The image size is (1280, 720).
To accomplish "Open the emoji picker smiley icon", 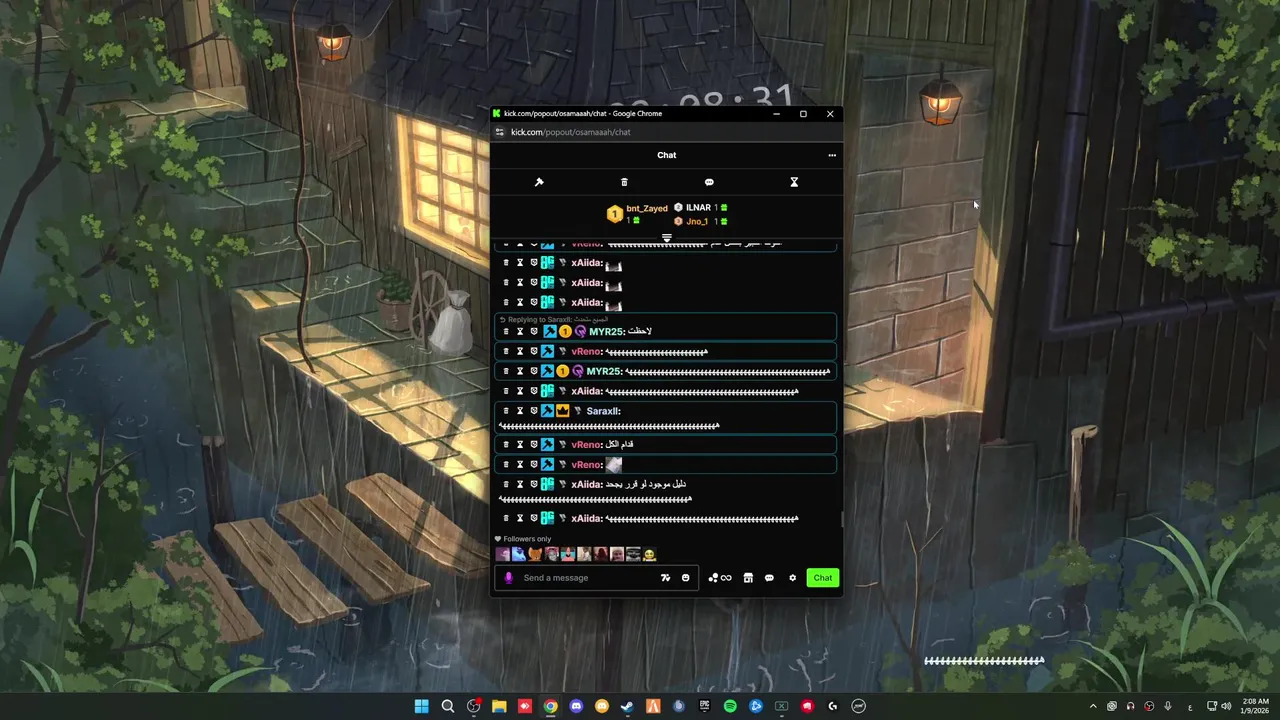I will click(x=685, y=578).
